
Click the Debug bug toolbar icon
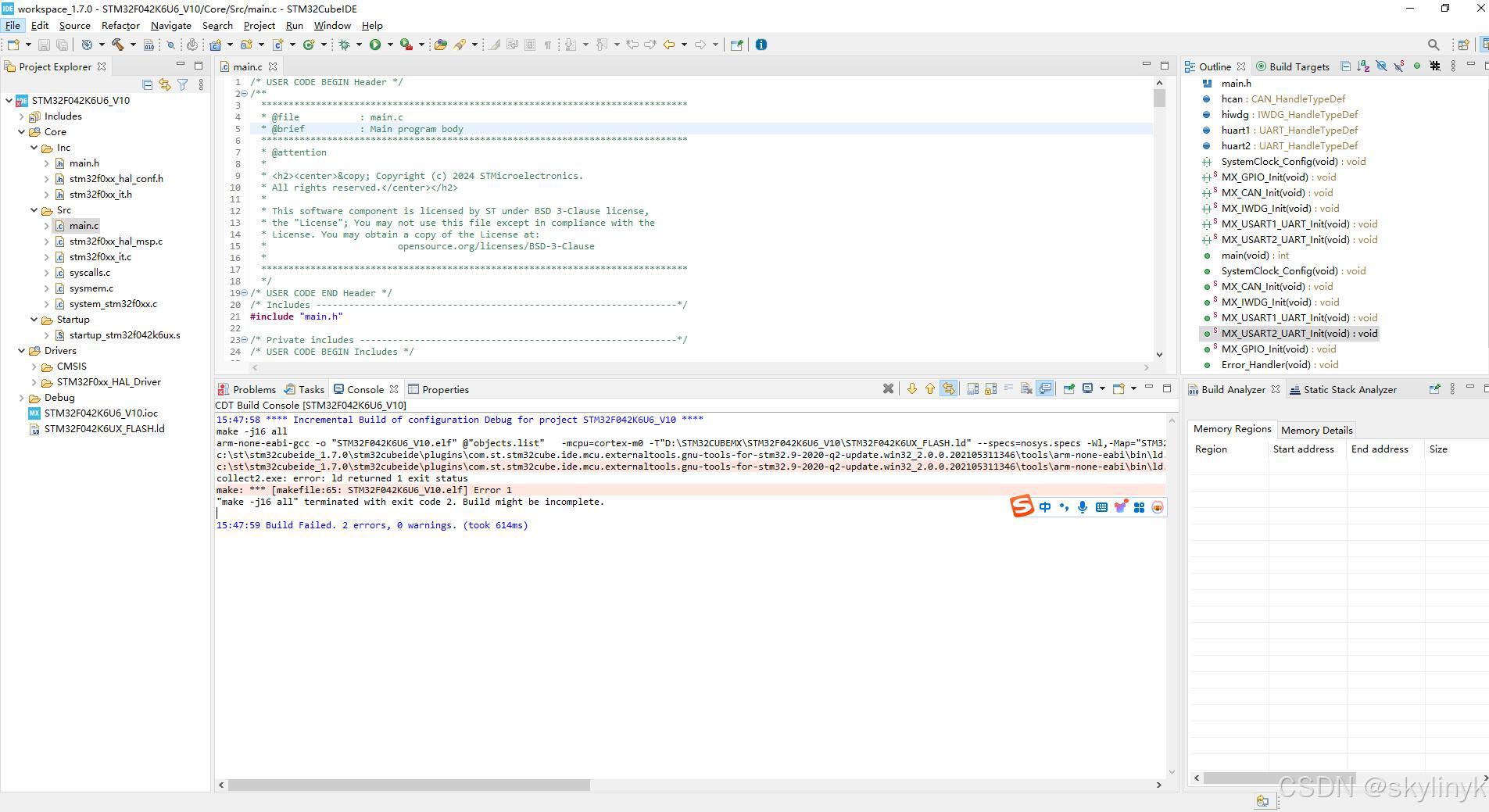tap(344, 45)
